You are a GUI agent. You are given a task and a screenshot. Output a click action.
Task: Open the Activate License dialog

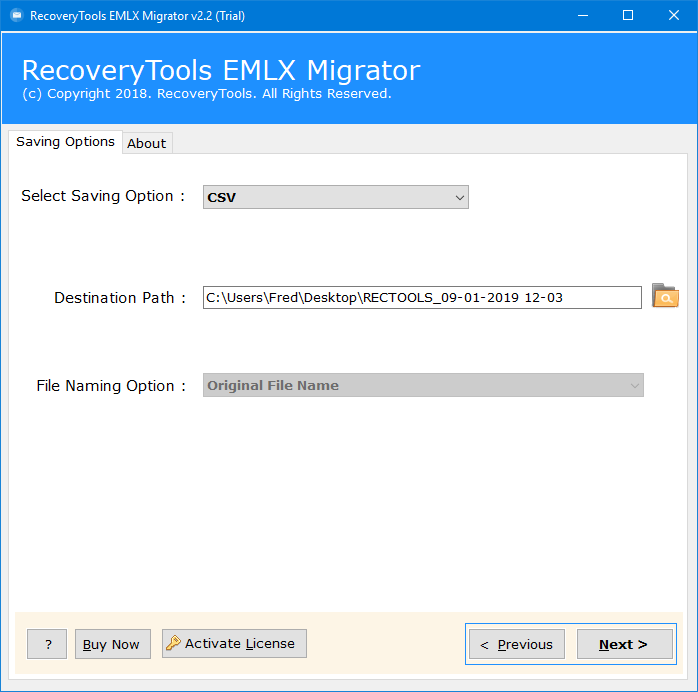[x=234, y=643]
